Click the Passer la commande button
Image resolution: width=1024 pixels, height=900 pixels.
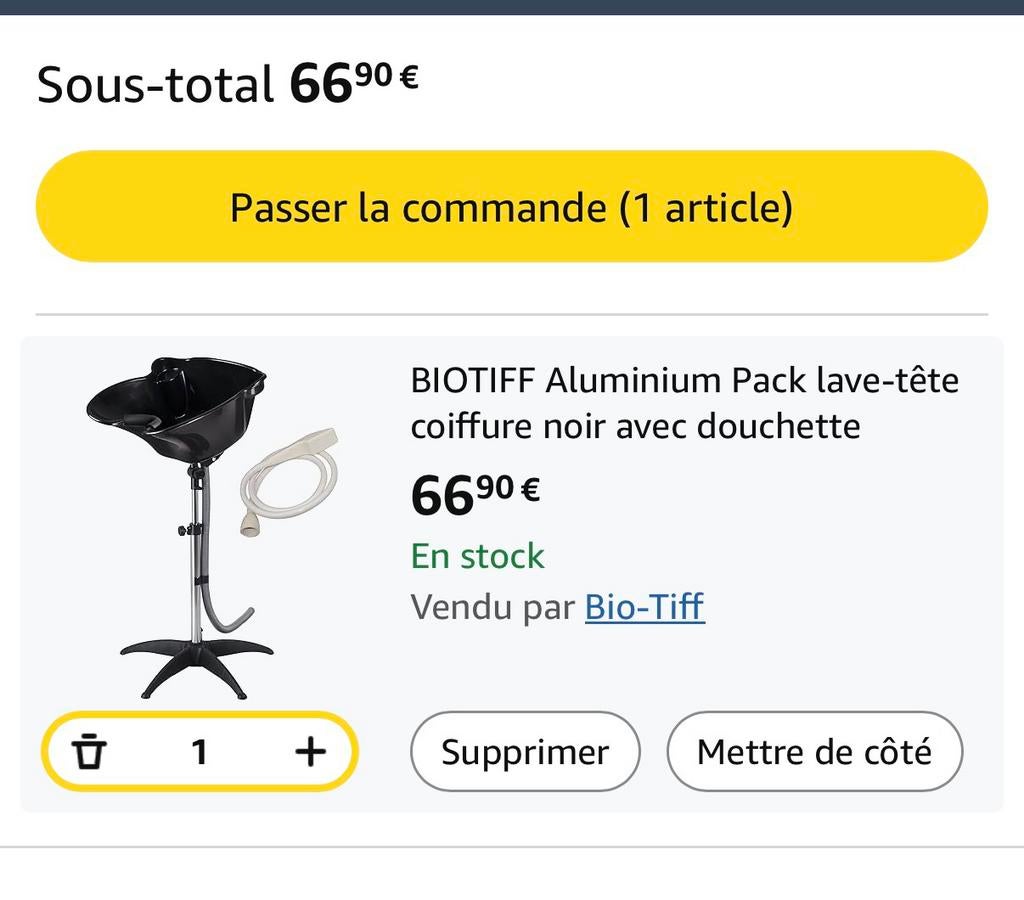point(512,207)
